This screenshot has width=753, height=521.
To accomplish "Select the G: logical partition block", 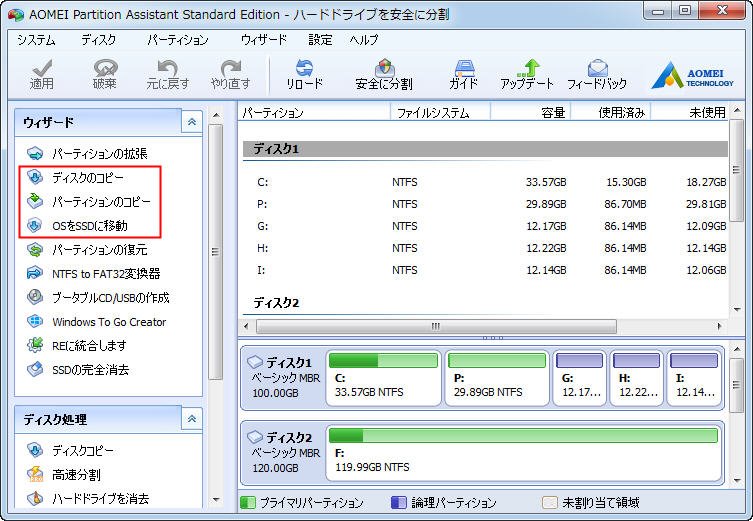I will point(579,378).
